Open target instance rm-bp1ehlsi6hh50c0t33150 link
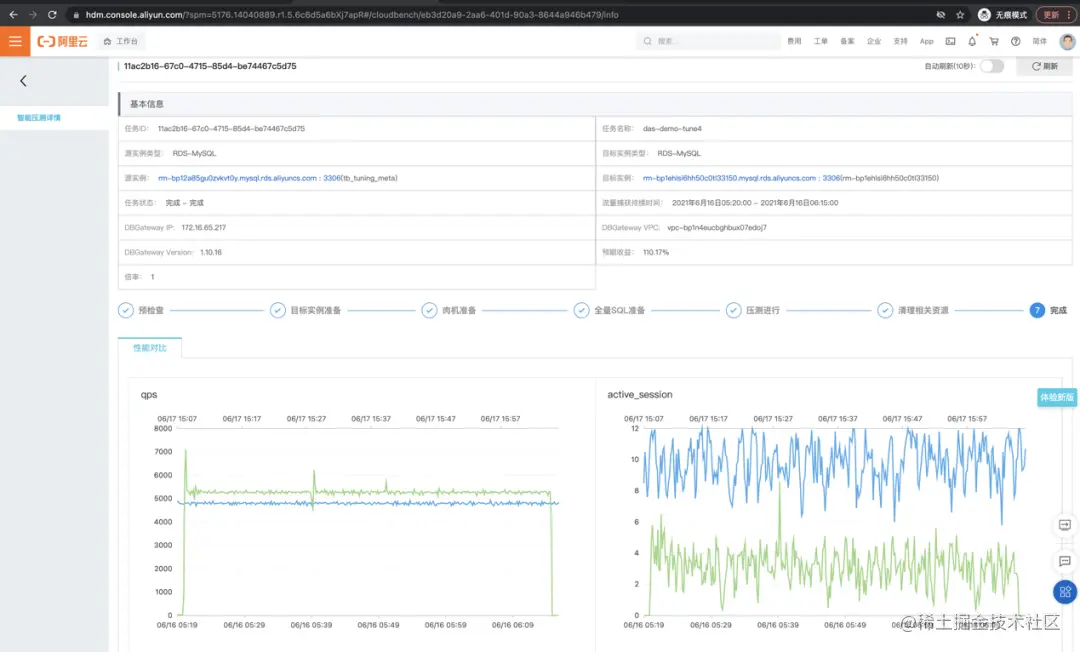1080x652 pixels. coord(741,178)
